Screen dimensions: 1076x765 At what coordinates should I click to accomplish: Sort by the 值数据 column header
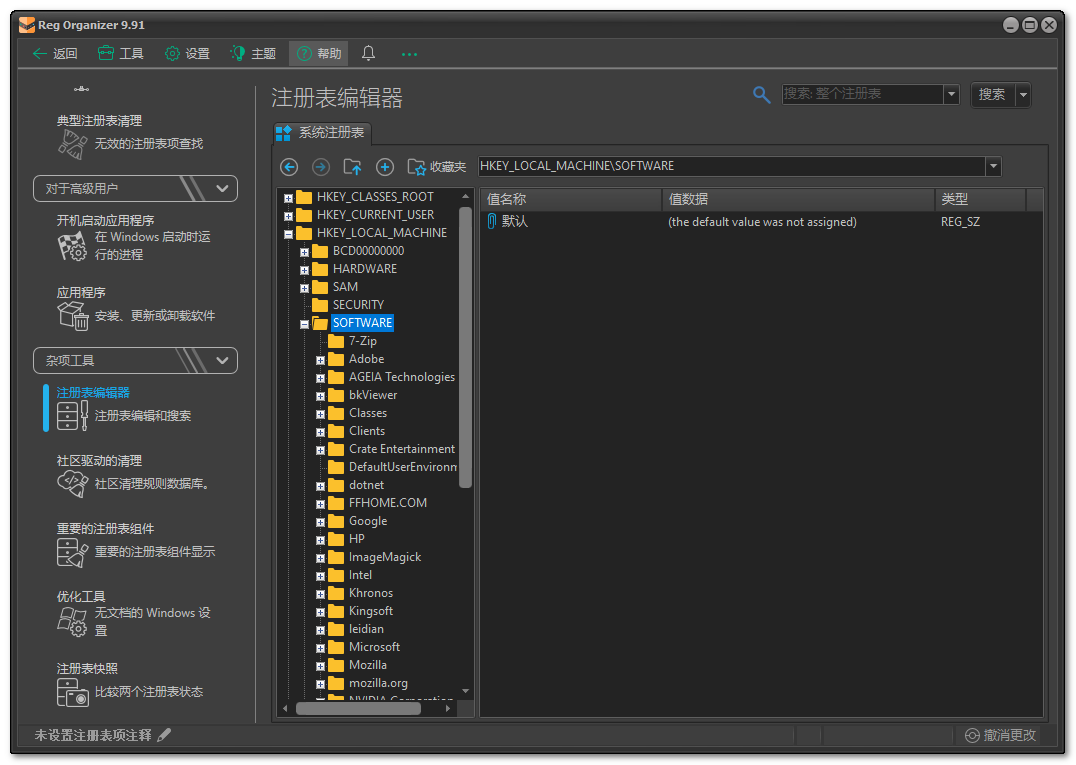click(798, 200)
